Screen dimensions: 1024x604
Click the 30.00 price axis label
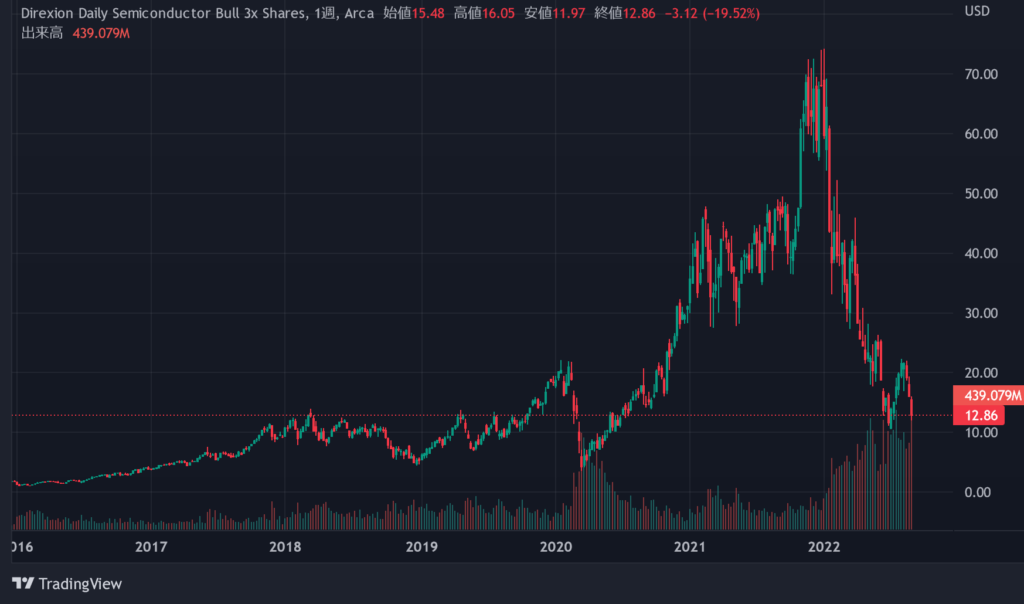pos(981,313)
